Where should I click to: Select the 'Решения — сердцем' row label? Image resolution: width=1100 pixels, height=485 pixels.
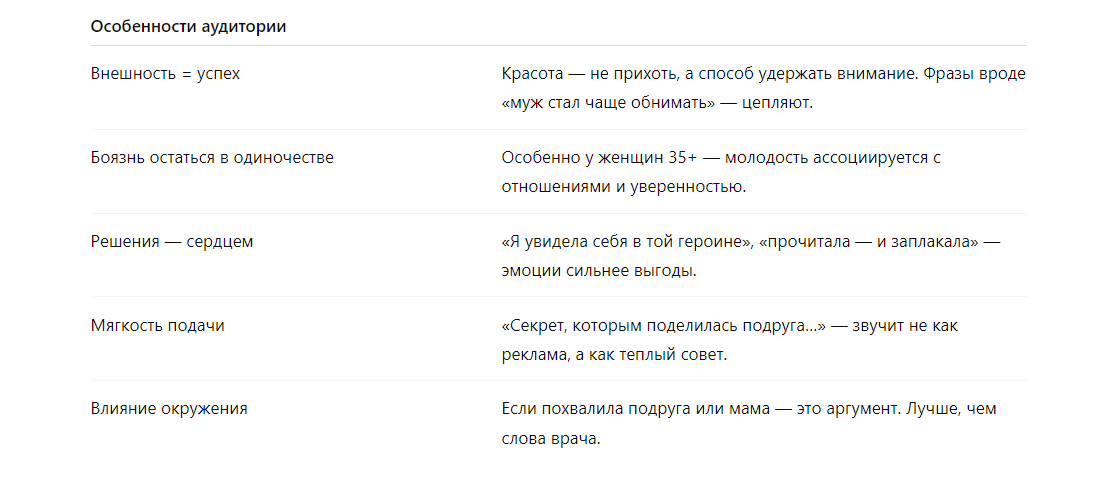[172, 242]
